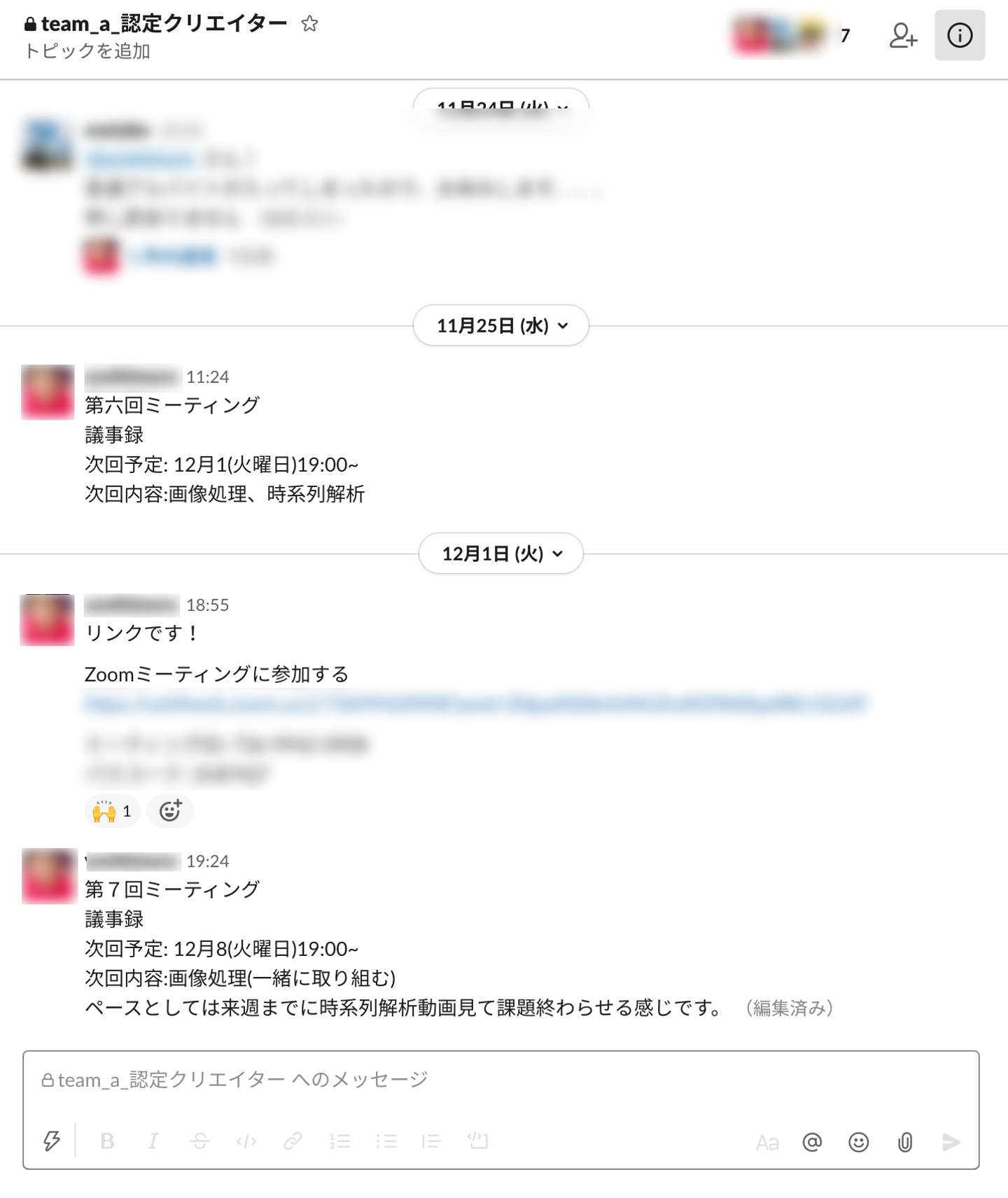Image resolution: width=1008 pixels, height=1198 pixels.
Task: Apply blockquote formatting
Action: point(432,1141)
